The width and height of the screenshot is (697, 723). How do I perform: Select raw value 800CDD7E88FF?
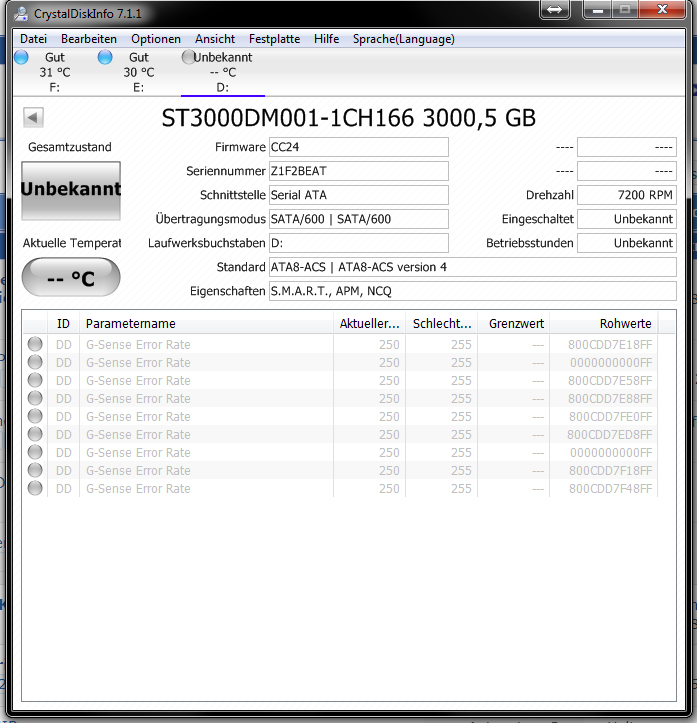pos(610,399)
